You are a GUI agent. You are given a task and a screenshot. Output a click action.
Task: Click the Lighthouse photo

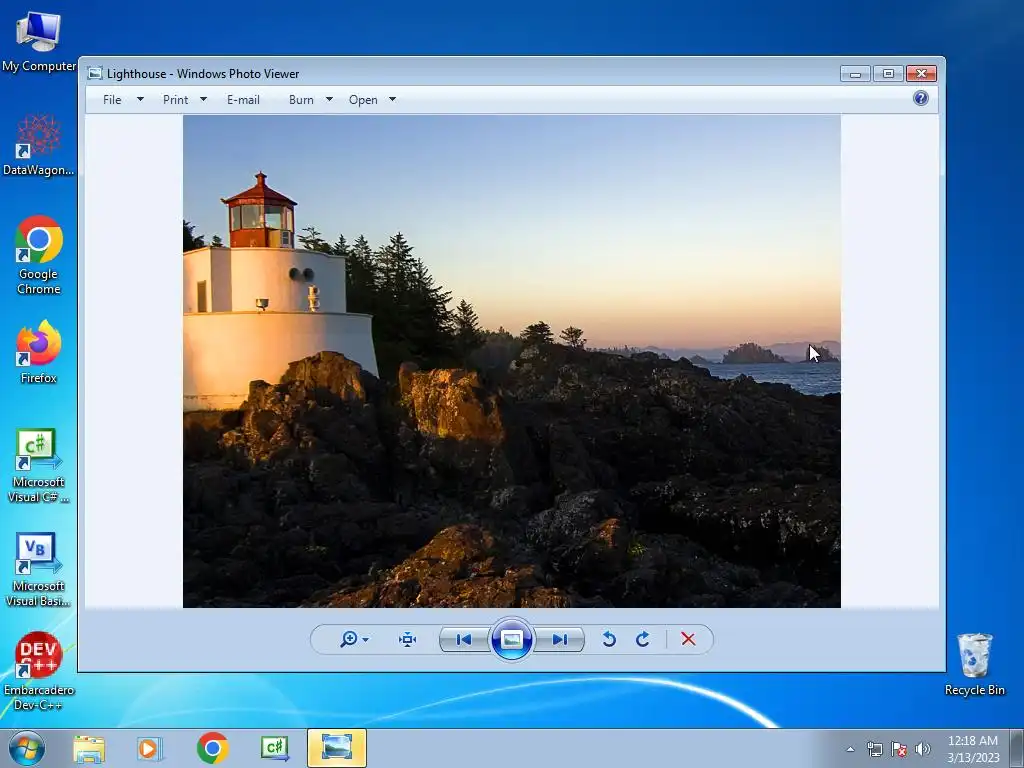(511, 361)
